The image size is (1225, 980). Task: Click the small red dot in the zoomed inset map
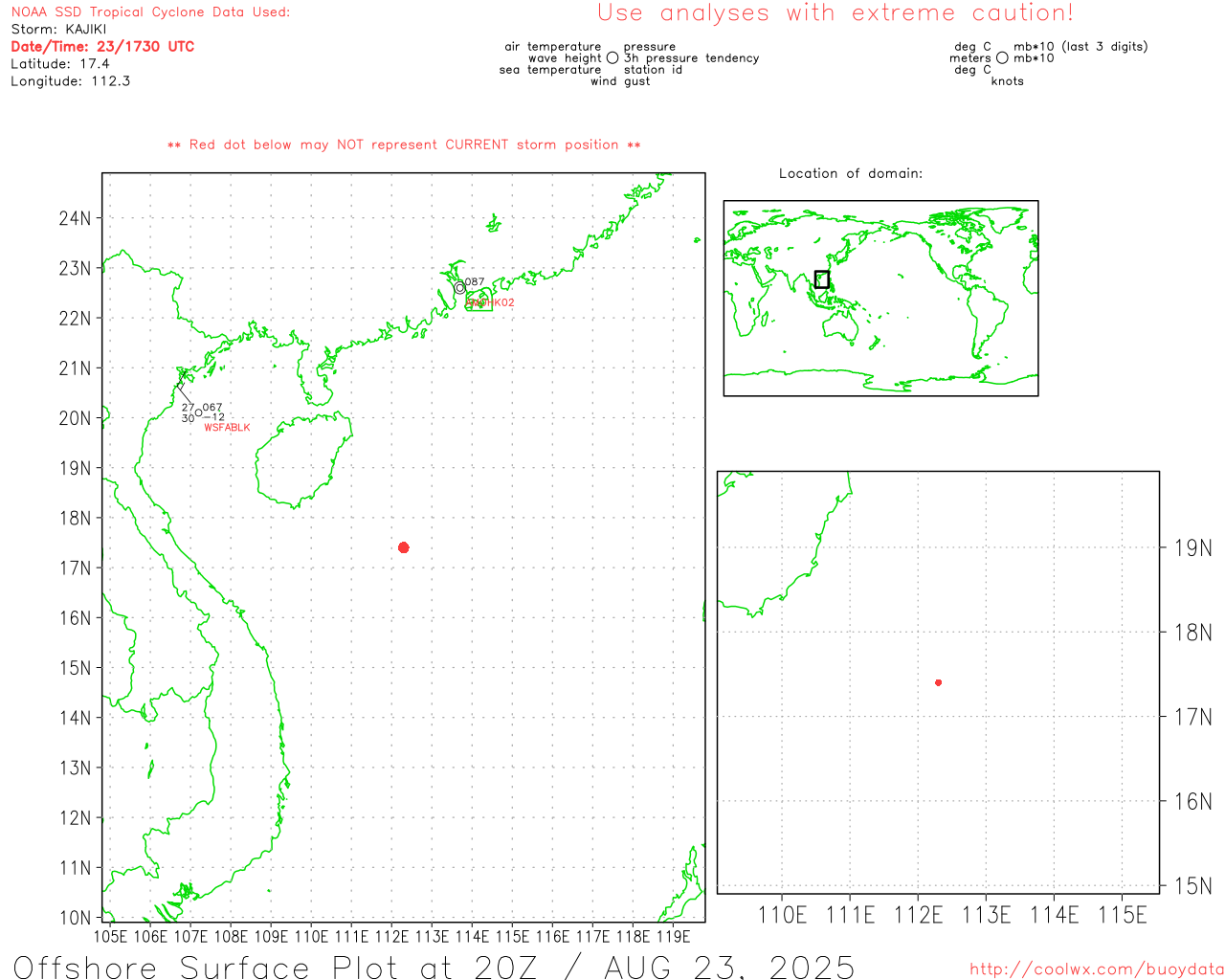click(x=939, y=682)
